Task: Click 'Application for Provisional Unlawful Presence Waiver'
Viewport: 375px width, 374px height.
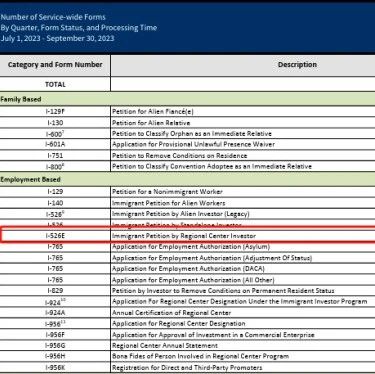Action: [x=193, y=144]
